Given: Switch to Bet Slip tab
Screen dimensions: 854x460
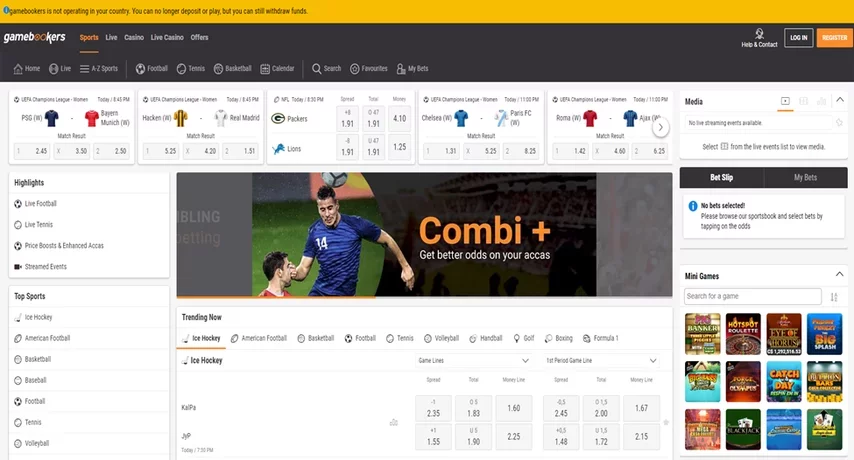Looking at the screenshot, I should pyautogui.click(x=722, y=177).
